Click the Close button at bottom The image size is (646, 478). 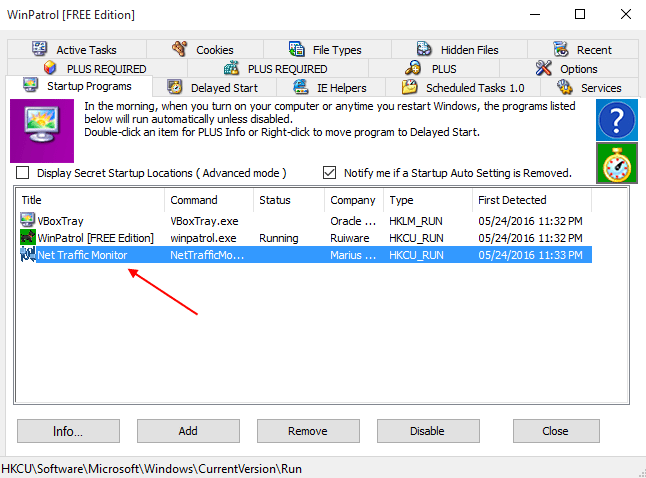click(x=556, y=431)
